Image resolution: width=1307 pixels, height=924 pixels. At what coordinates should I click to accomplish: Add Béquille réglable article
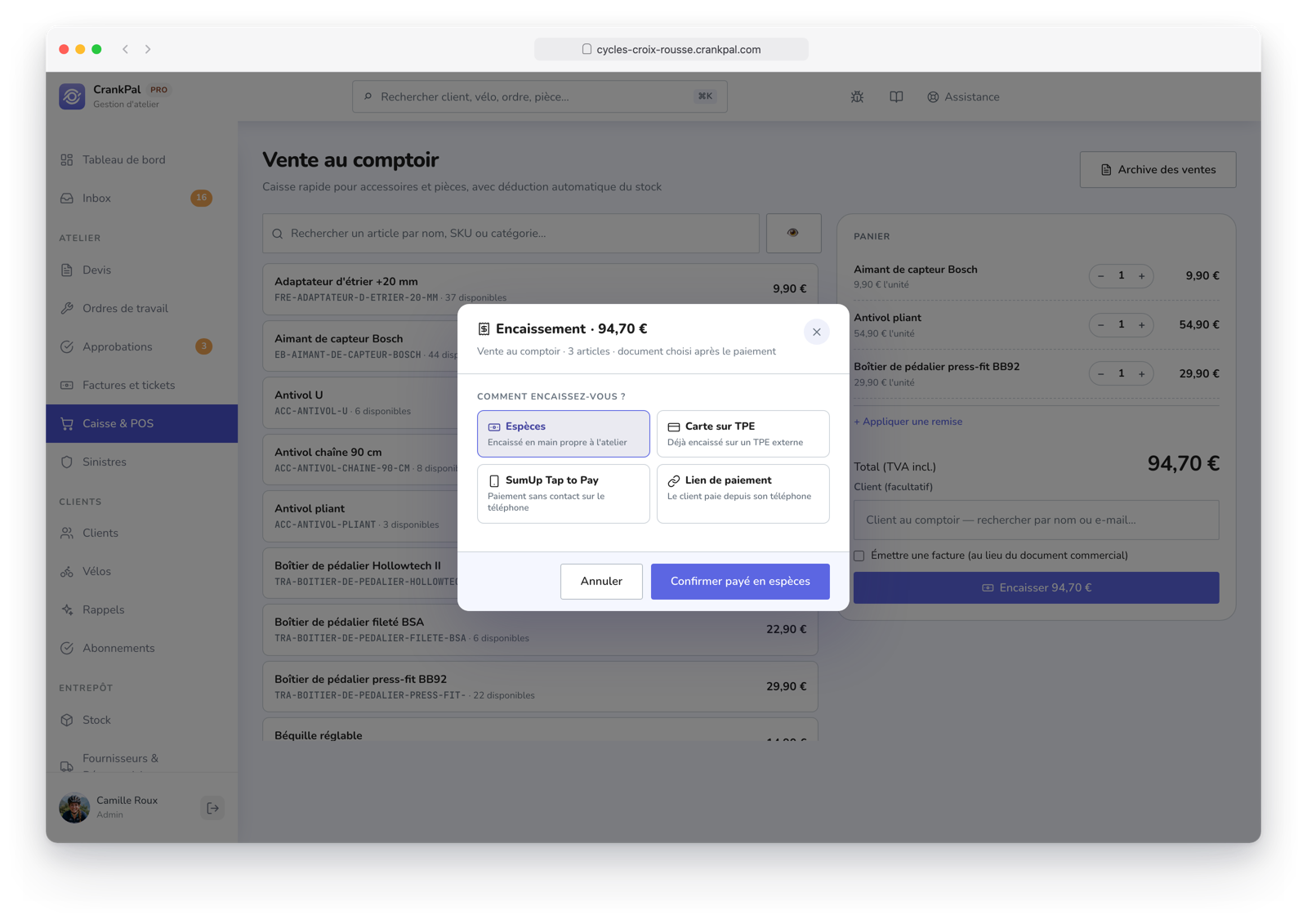click(540, 730)
